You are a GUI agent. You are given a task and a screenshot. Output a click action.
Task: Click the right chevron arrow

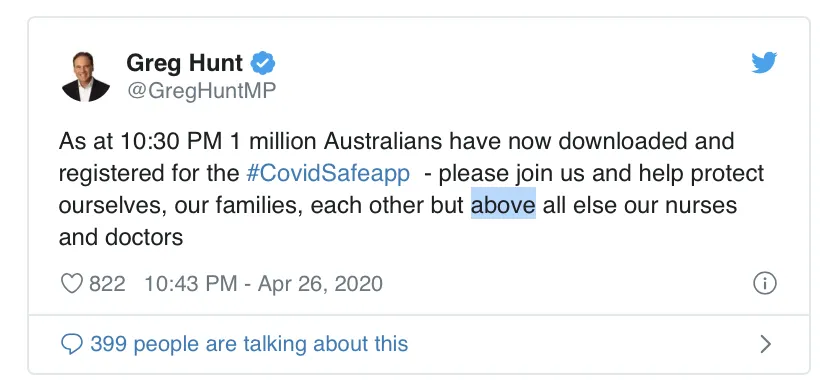[x=766, y=344]
